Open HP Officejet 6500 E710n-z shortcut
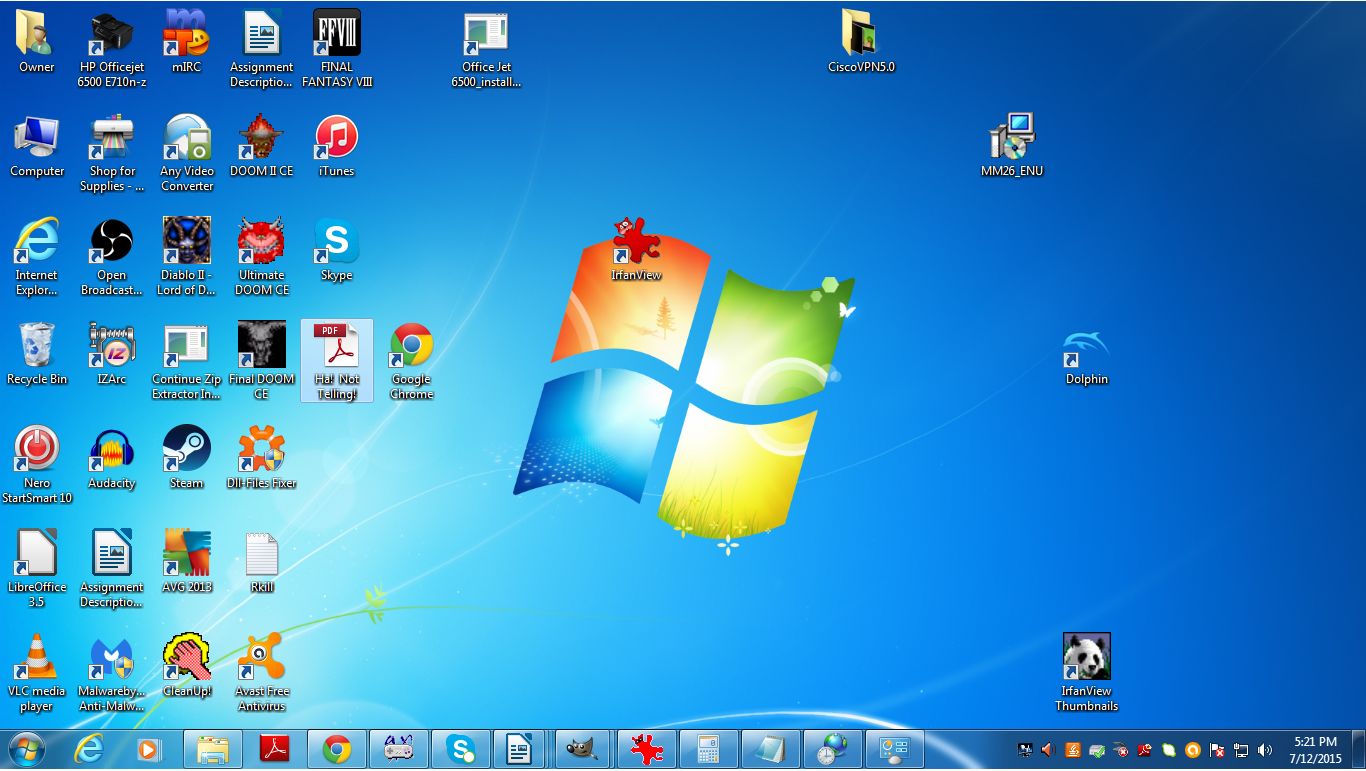This screenshot has height=771, width=1366. click(112, 49)
